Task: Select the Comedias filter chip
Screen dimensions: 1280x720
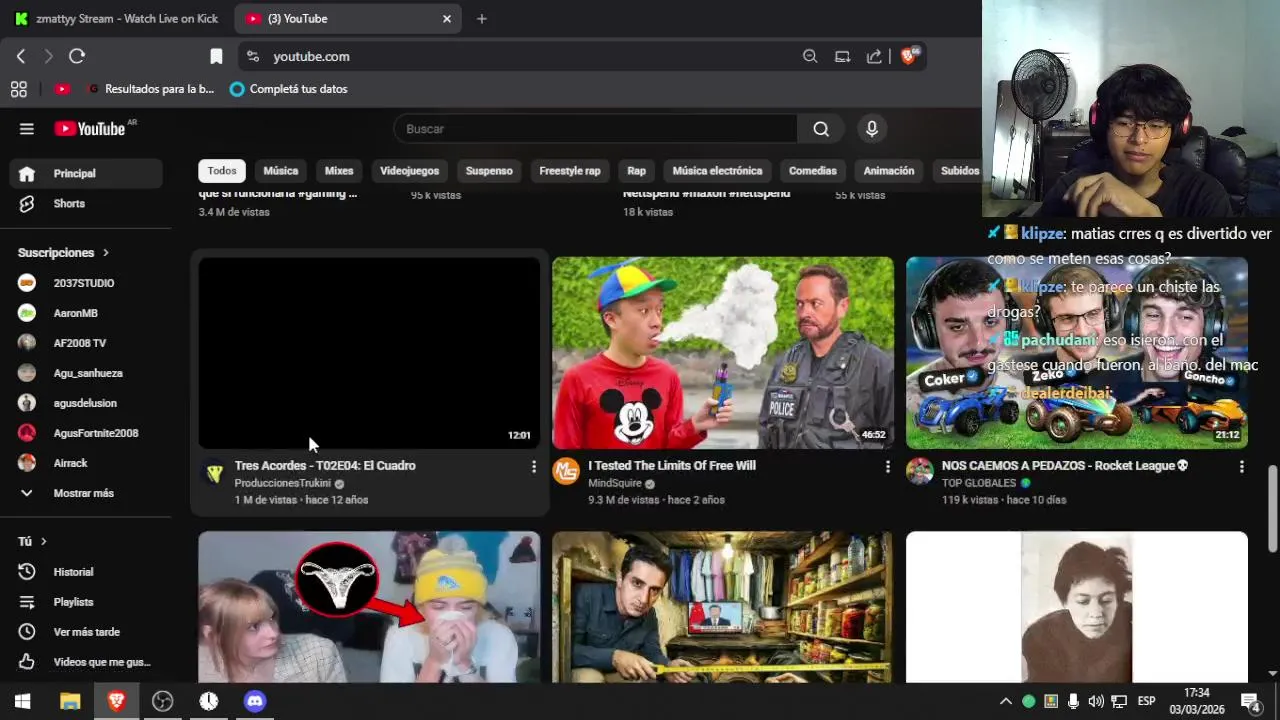Action: coord(812,171)
